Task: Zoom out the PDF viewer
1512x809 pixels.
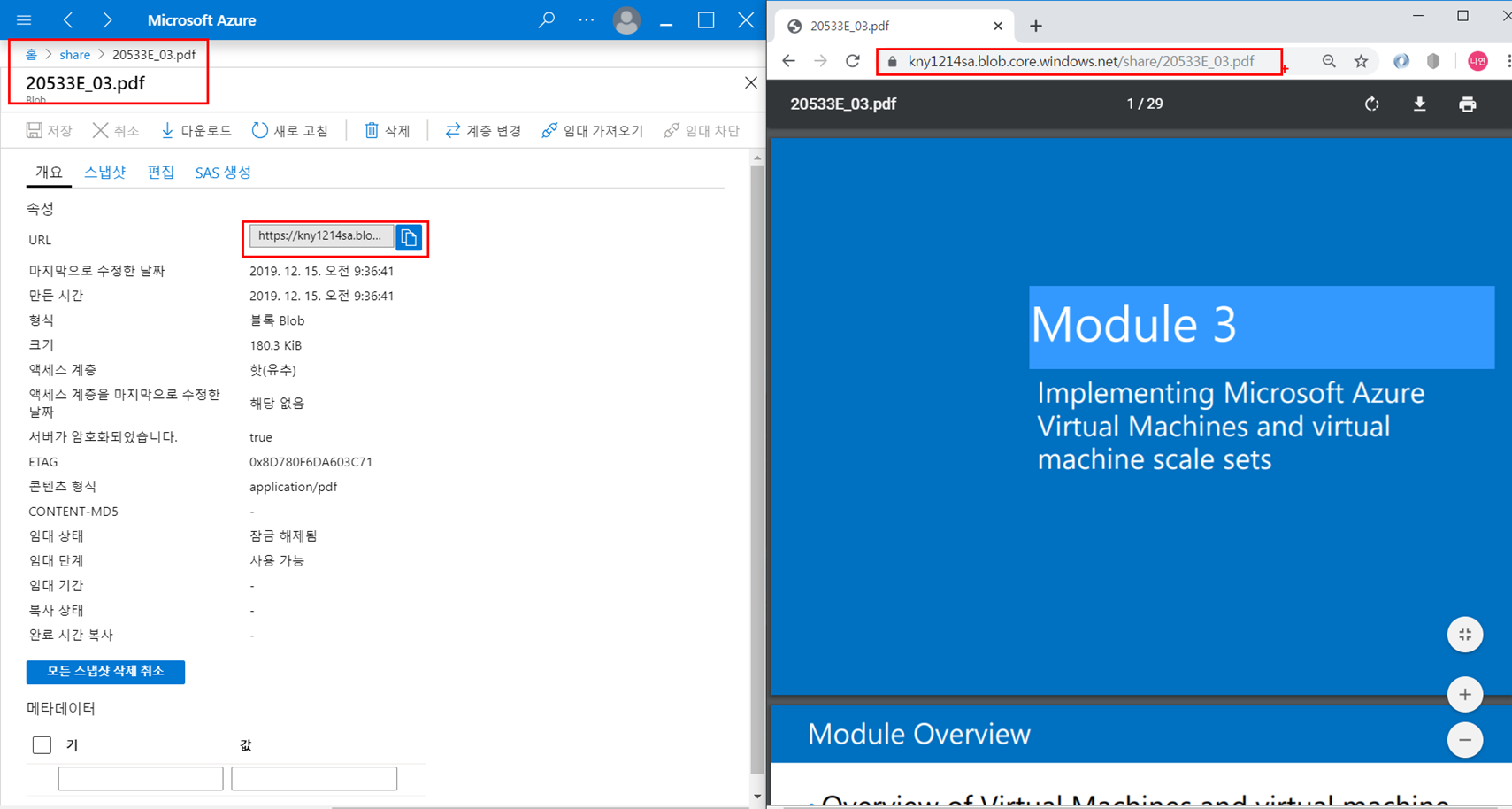Action: click(1465, 740)
